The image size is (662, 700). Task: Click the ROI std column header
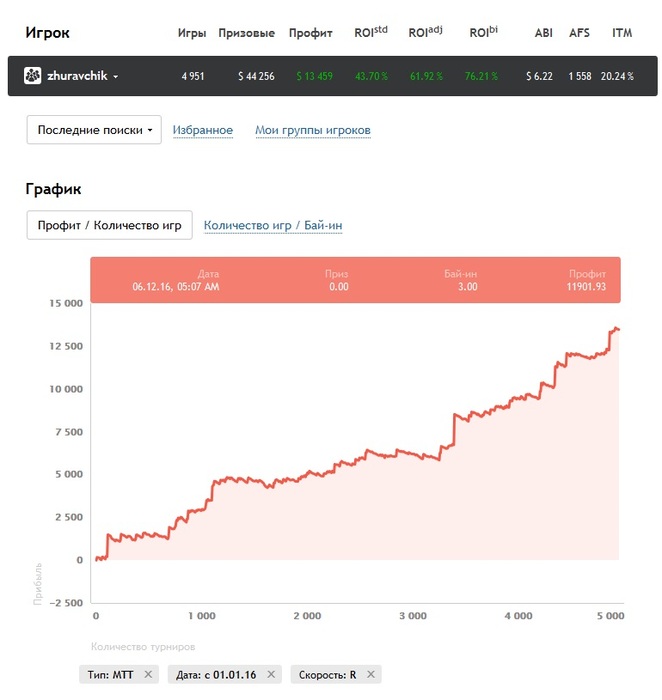[x=371, y=32]
